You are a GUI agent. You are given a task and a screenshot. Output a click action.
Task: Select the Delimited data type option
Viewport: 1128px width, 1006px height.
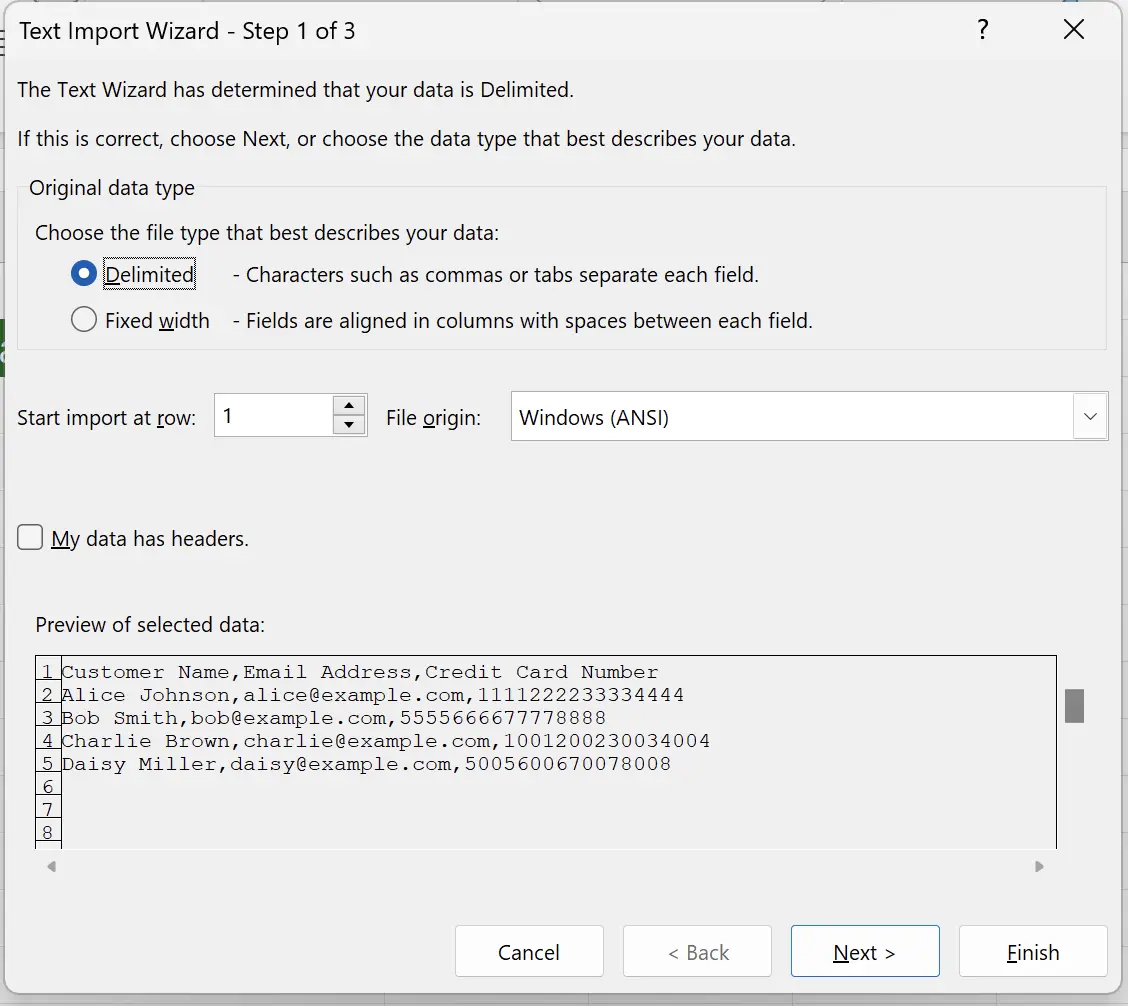(83, 272)
